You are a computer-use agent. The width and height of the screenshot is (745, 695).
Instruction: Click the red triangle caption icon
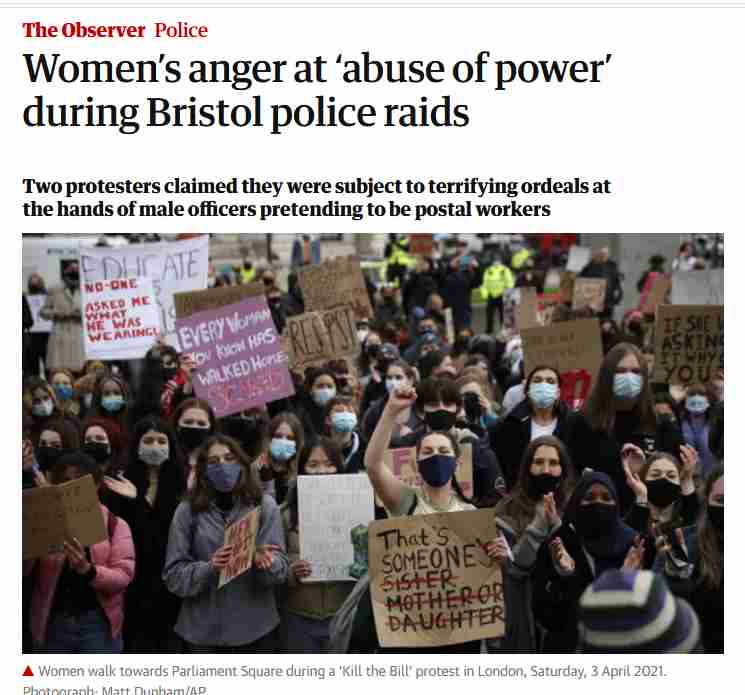point(29,671)
